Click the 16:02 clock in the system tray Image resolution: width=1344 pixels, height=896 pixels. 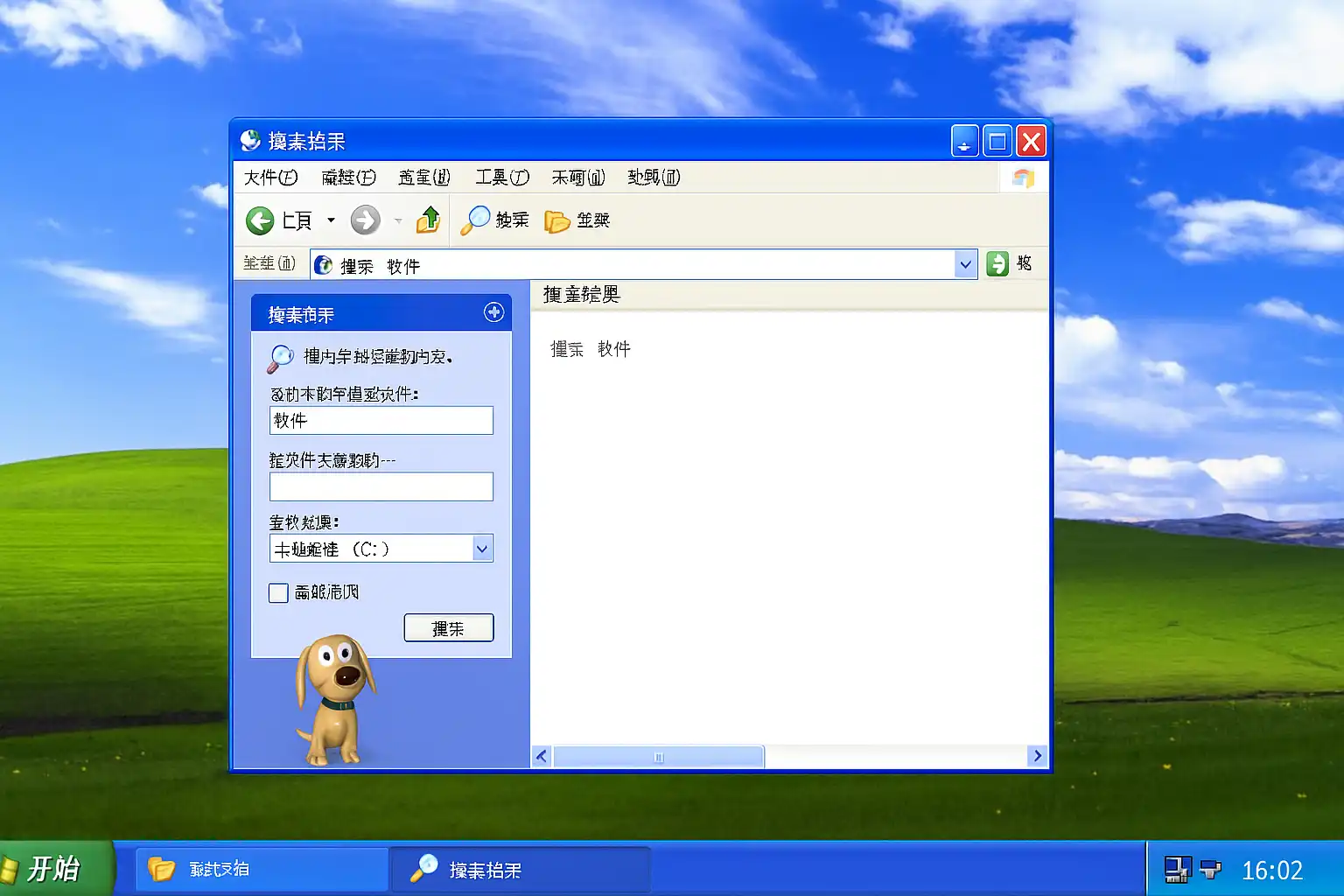[1272, 871]
